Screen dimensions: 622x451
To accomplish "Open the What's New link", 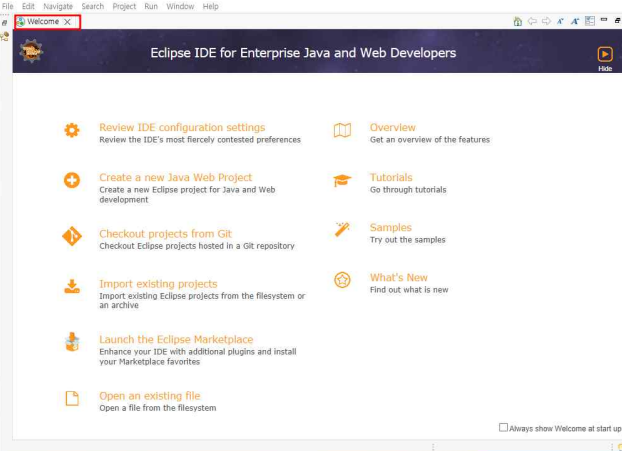I will tap(399, 277).
